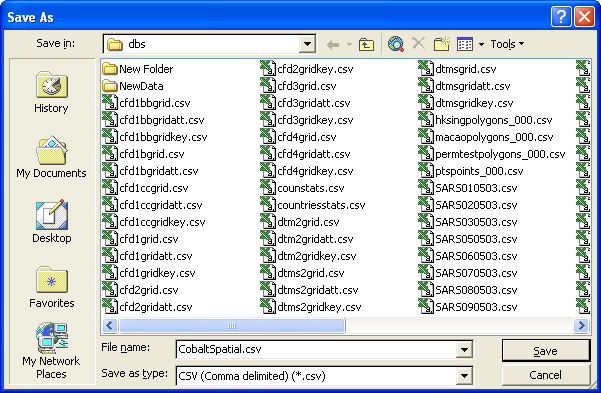Expand the Save in folder dropdown

tap(307, 44)
